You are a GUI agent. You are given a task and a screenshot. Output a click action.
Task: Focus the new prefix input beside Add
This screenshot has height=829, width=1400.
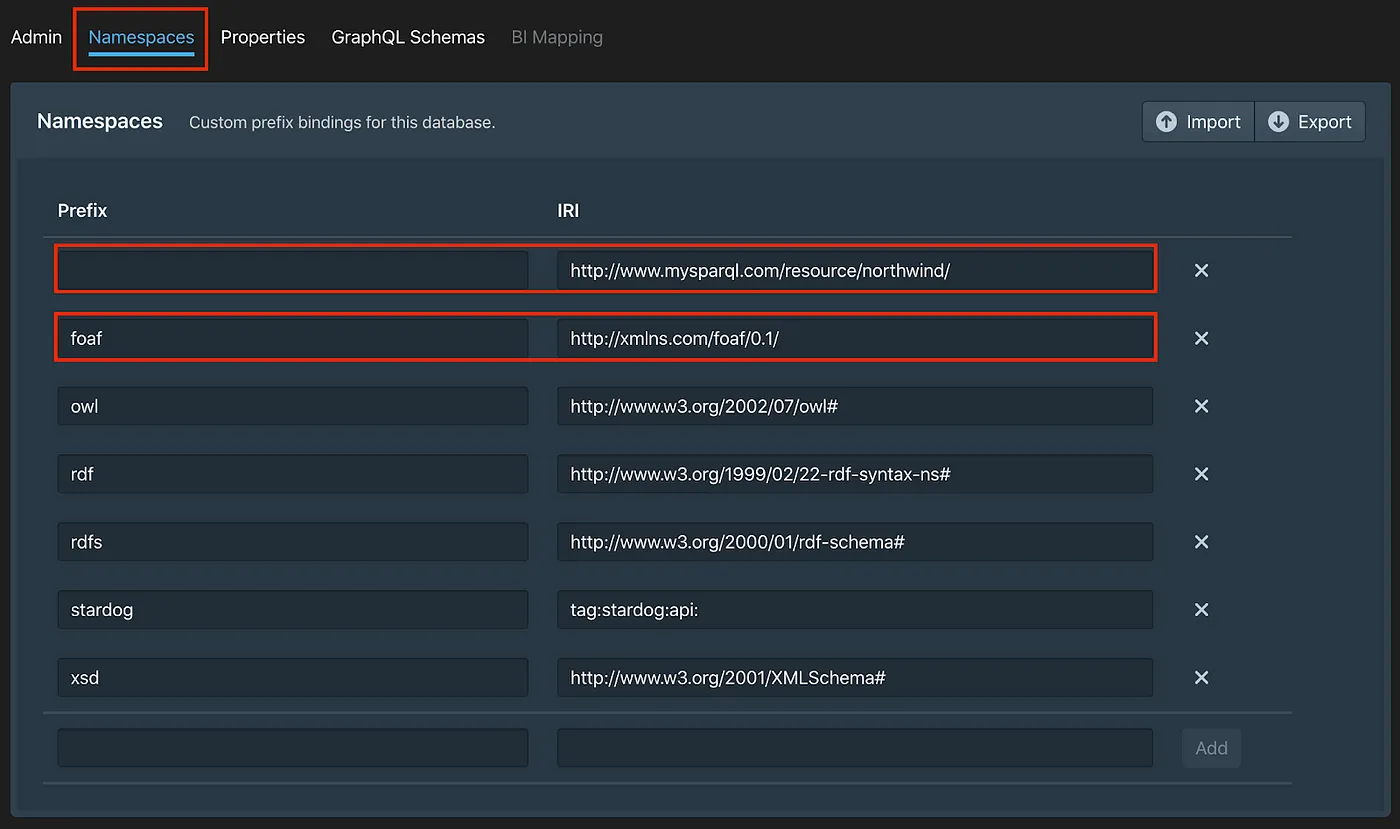293,748
